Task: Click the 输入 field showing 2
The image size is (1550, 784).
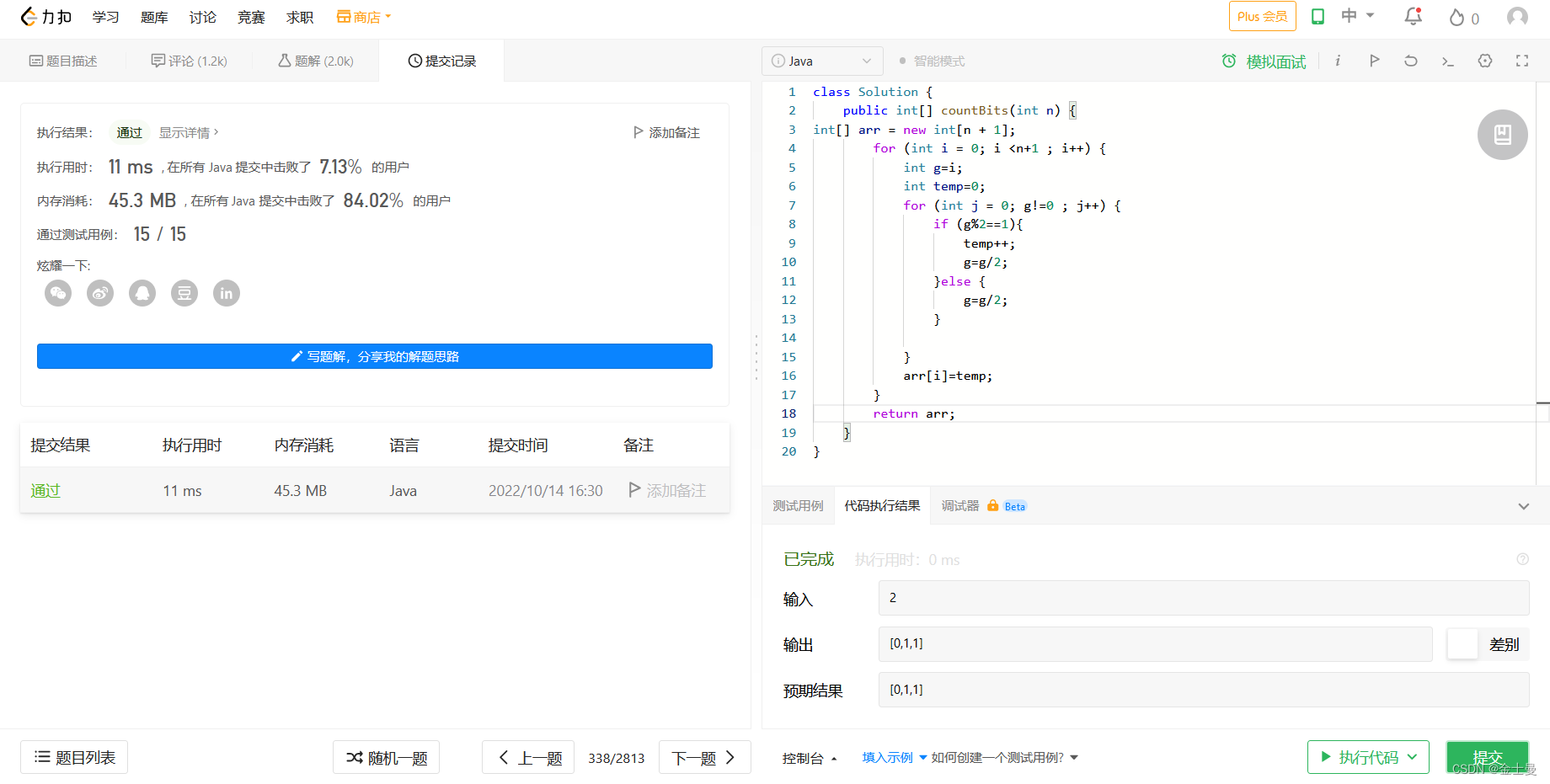Action: pyautogui.click(x=1204, y=598)
